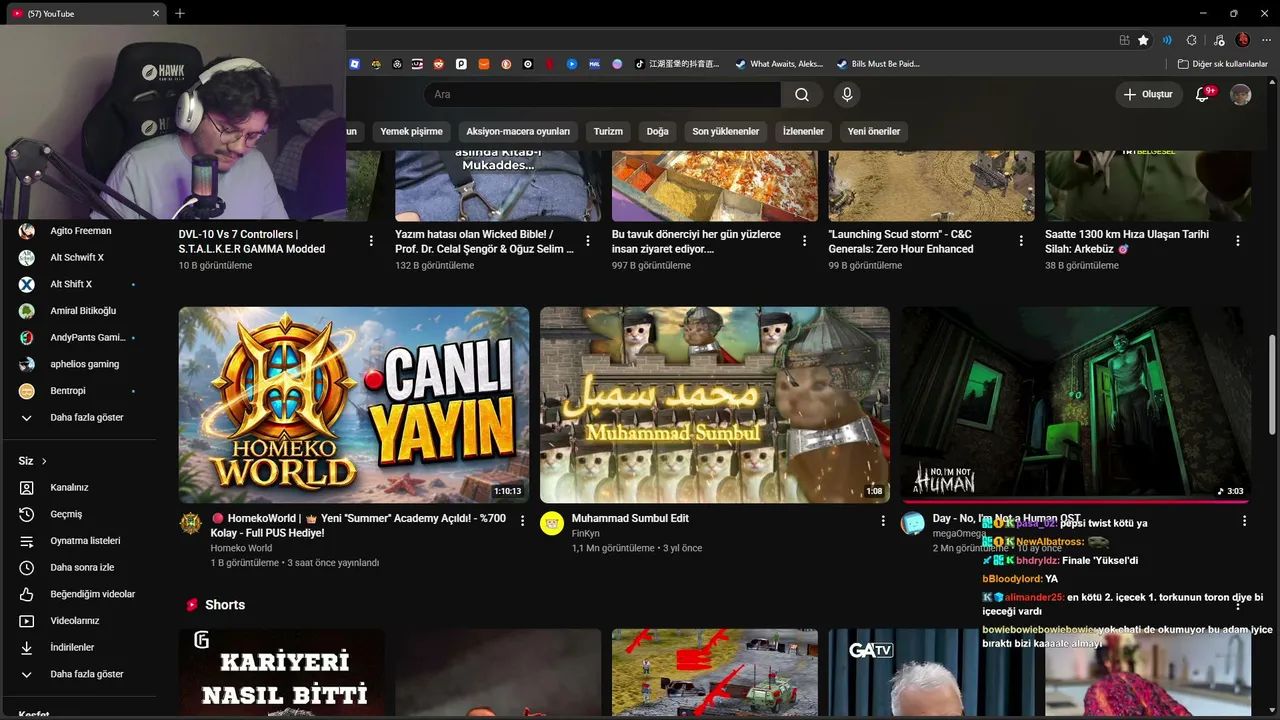Open the Launching Scud storm video title
The height and width of the screenshot is (720, 1280).
click(x=901, y=241)
